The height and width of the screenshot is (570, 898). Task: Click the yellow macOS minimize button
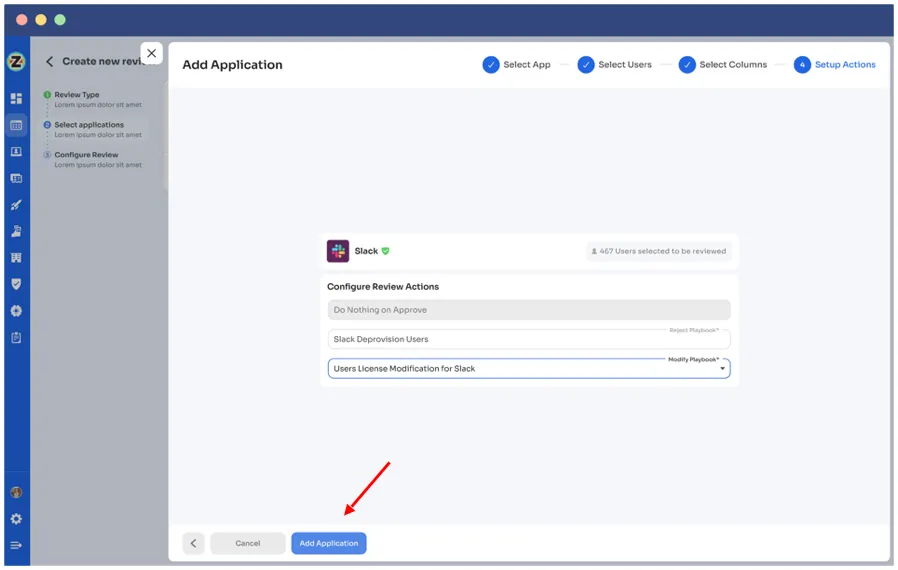41,20
